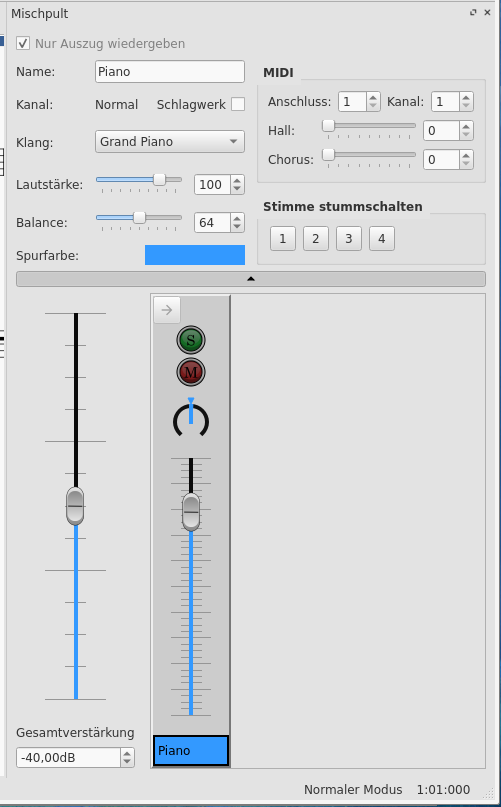Enable the Schlagwerk checkbox
Image resolution: width=501 pixels, height=807 pixels.
point(238,104)
